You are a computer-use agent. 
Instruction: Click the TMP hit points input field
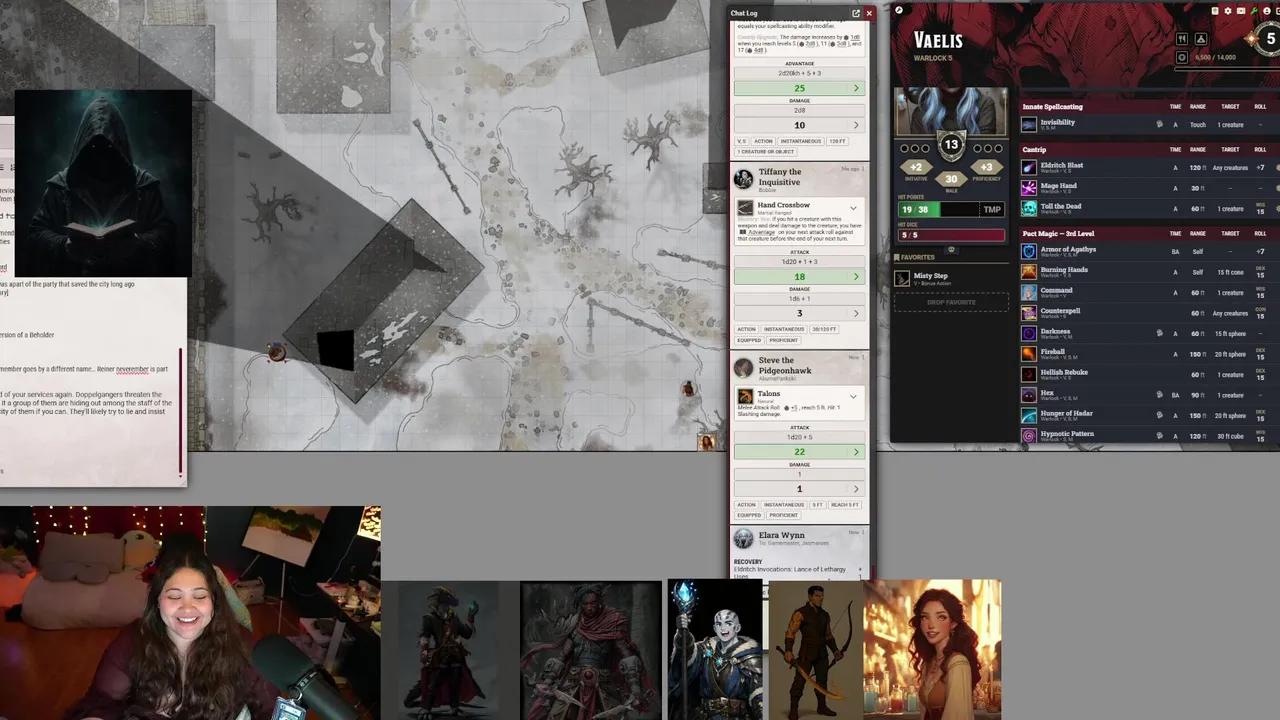pos(992,209)
